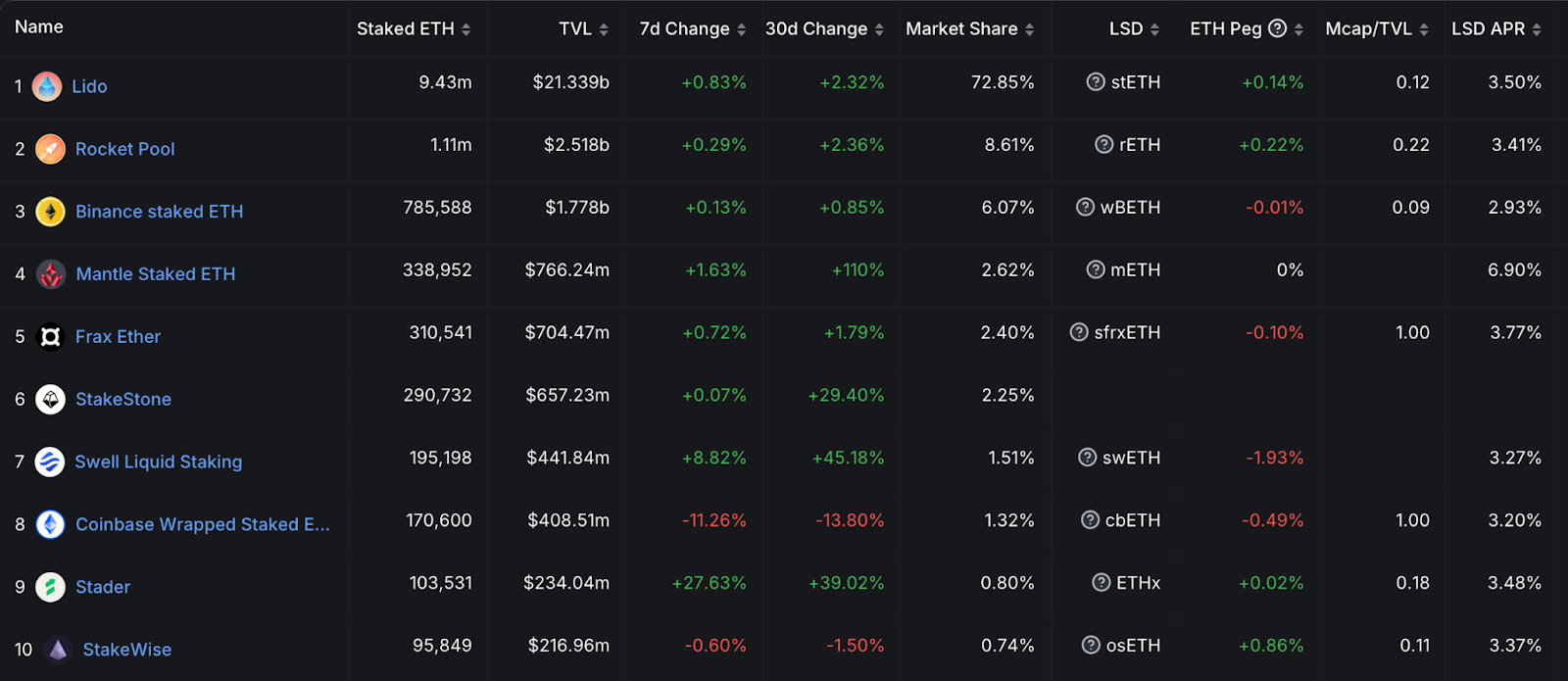The image size is (1568, 681).
Task: Click the Binance staked ETH logo icon
Action: 50,212
